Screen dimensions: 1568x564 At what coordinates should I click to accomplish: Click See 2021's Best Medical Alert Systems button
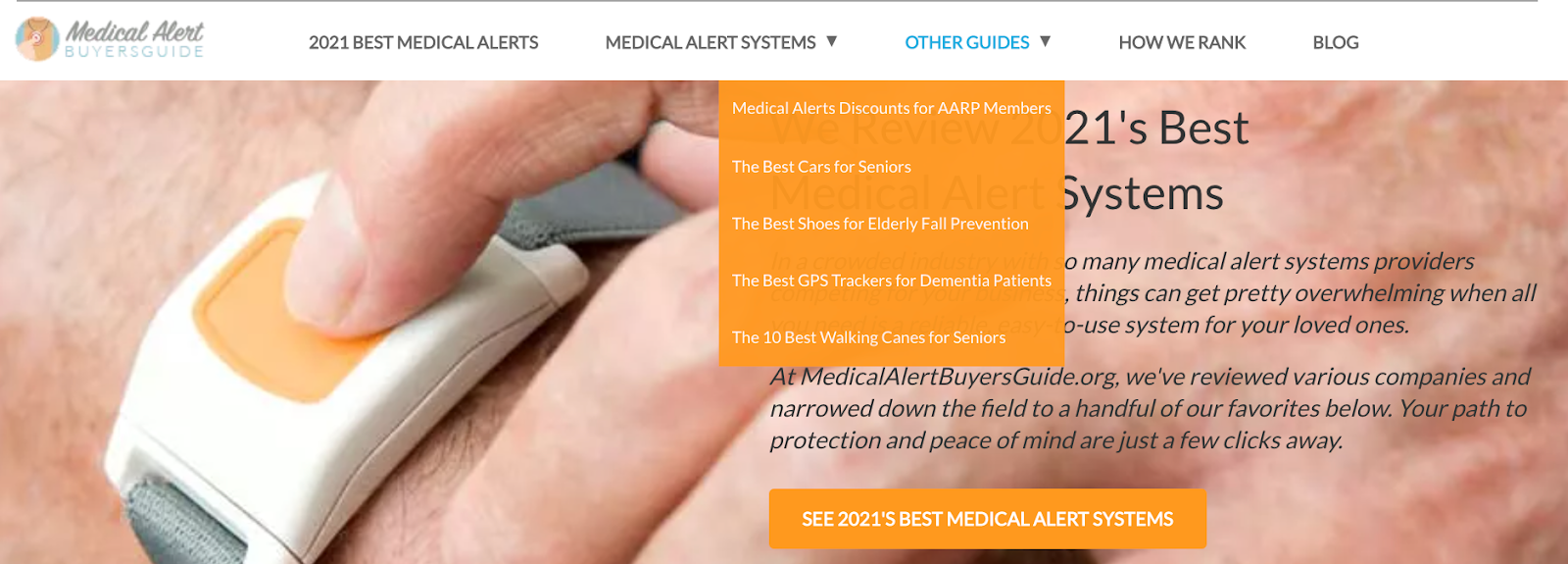pos(988,519)
